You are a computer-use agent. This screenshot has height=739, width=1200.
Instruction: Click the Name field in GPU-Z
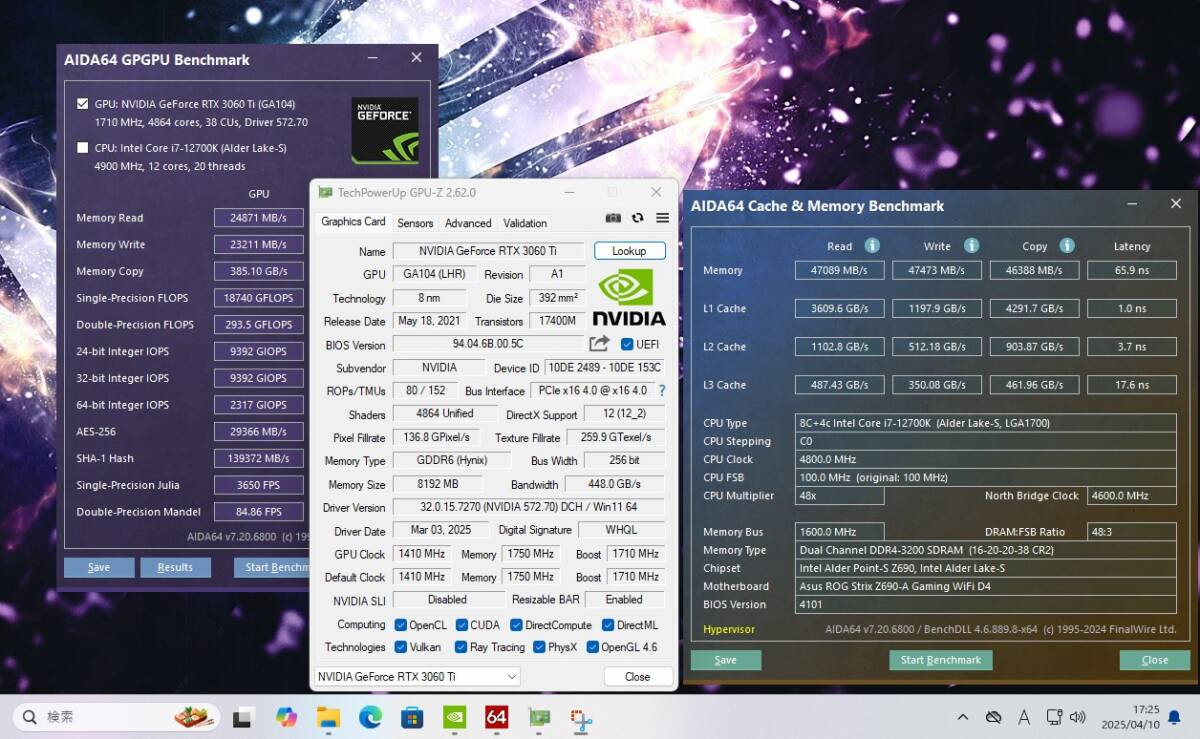pyautogui.click(x=489, y=251)
